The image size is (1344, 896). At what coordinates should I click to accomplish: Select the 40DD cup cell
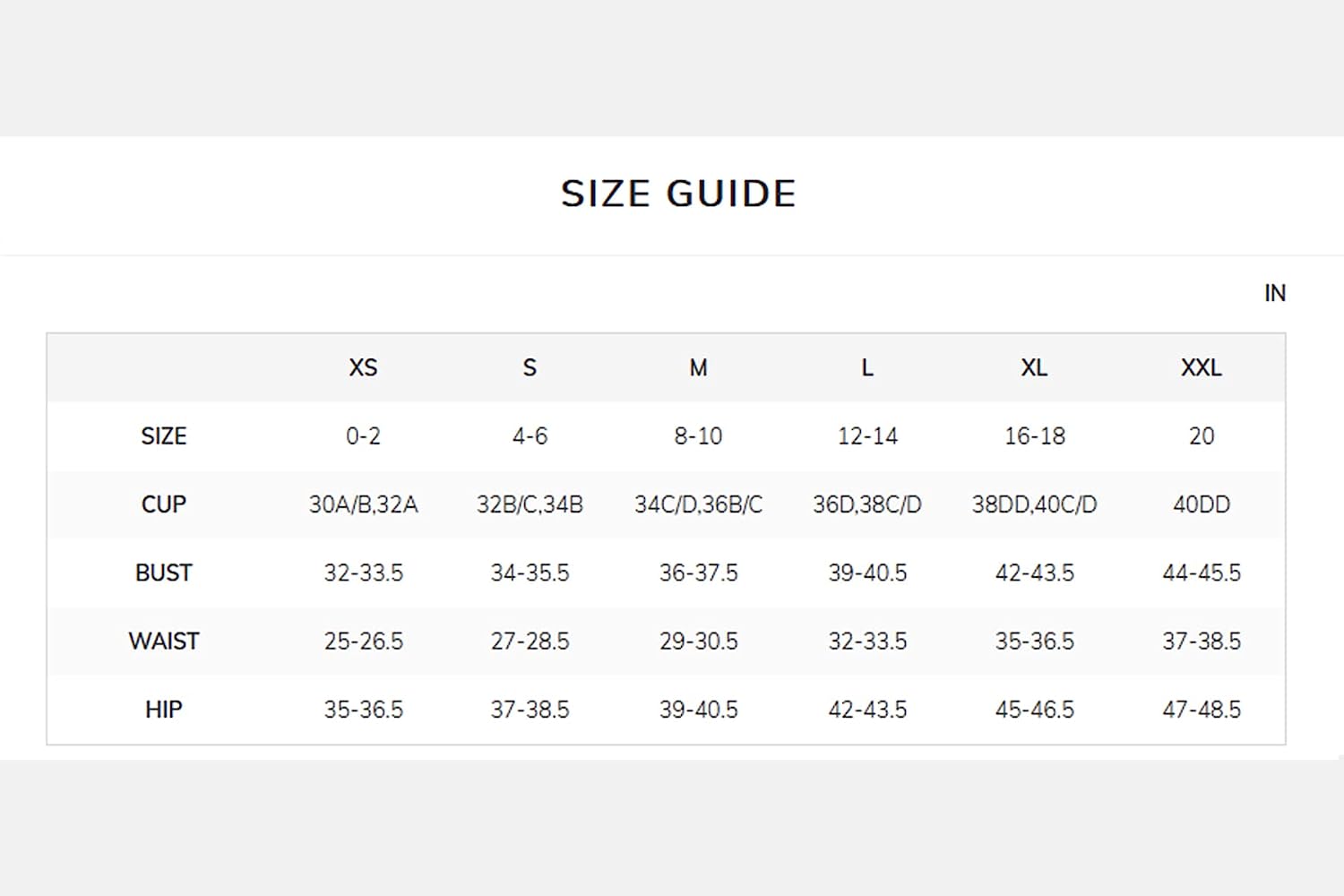1201,504
